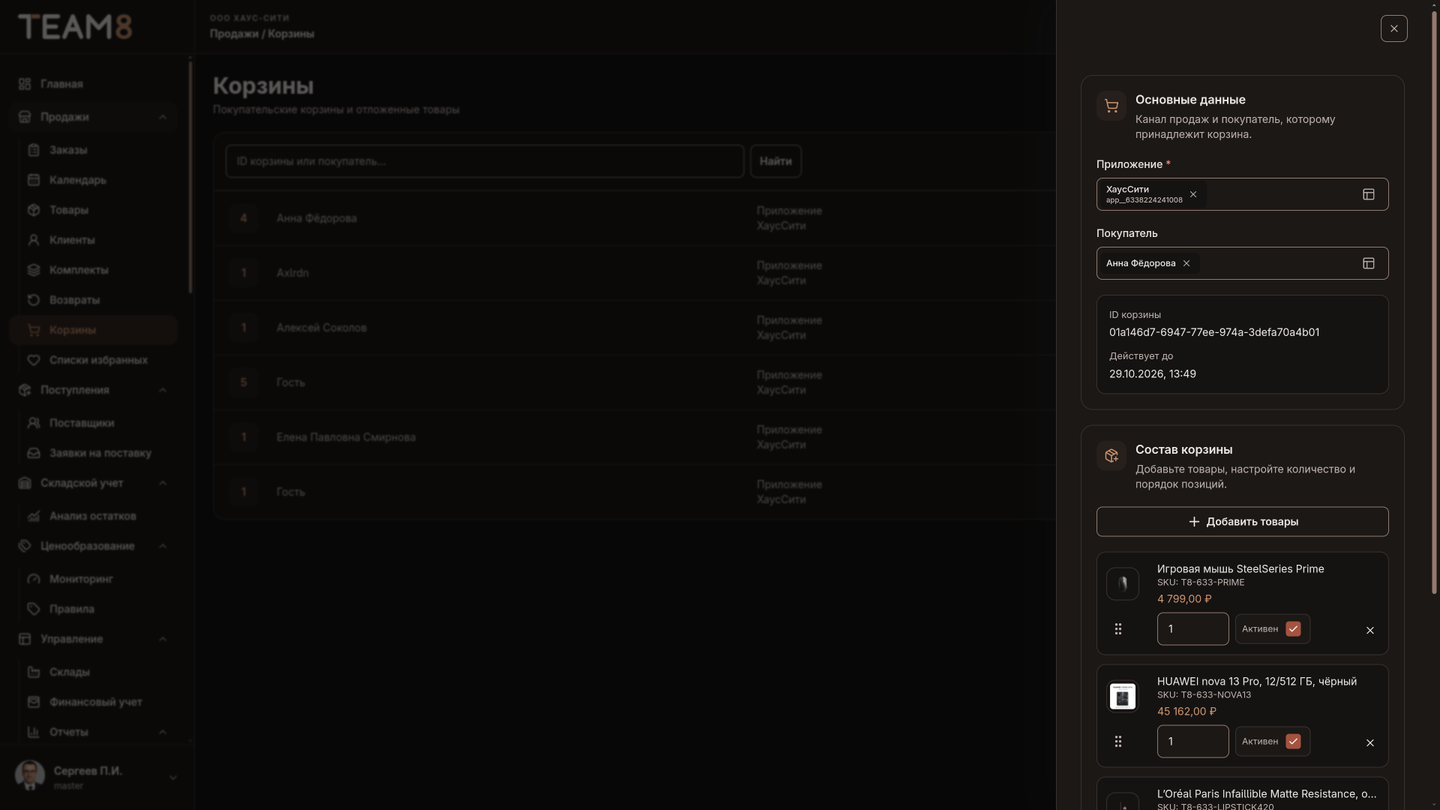
Task: Click the cart ID or buyer search field
Action: point(485,161)
